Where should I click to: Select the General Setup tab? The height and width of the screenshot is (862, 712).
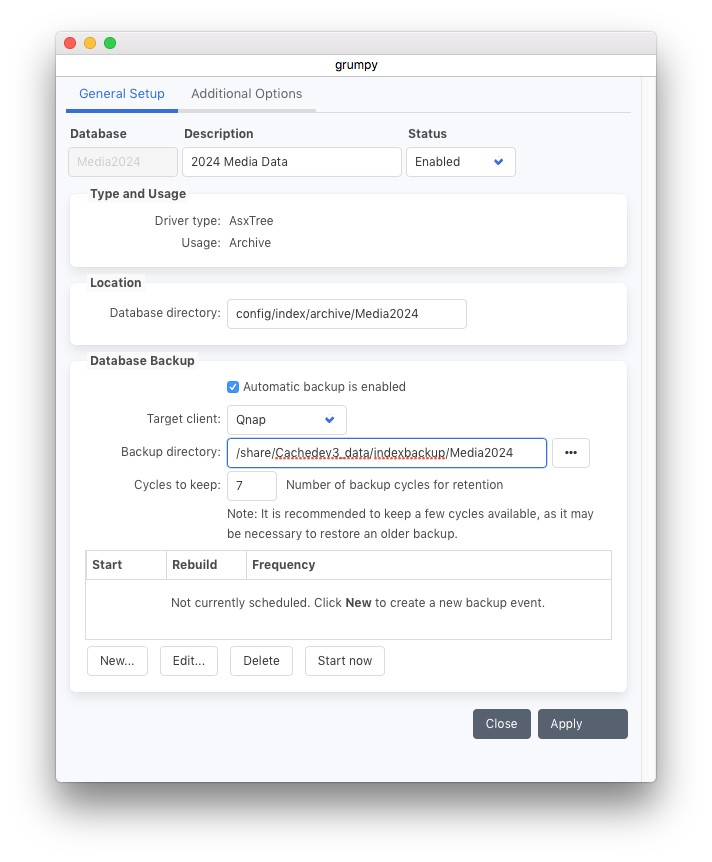(122, 94)
